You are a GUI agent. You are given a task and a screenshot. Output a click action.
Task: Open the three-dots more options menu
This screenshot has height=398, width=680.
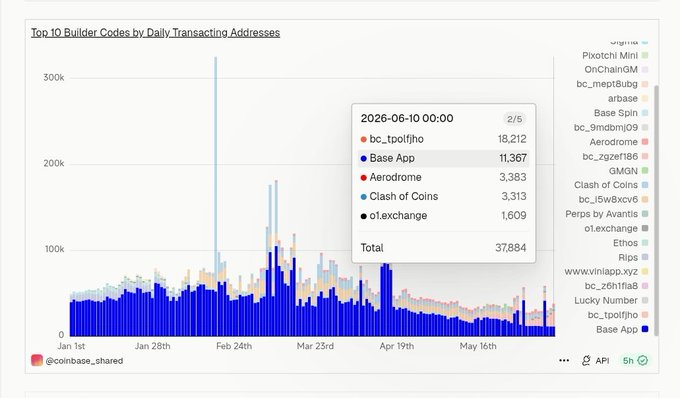(564, 360)
